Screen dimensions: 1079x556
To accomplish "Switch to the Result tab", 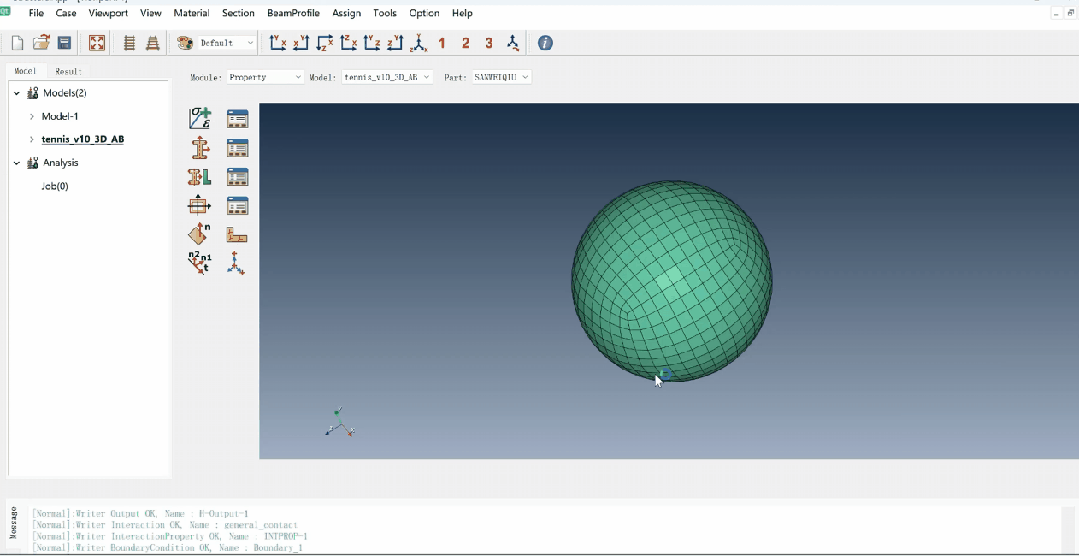I will pyautogui.click(x=68, y=71).
